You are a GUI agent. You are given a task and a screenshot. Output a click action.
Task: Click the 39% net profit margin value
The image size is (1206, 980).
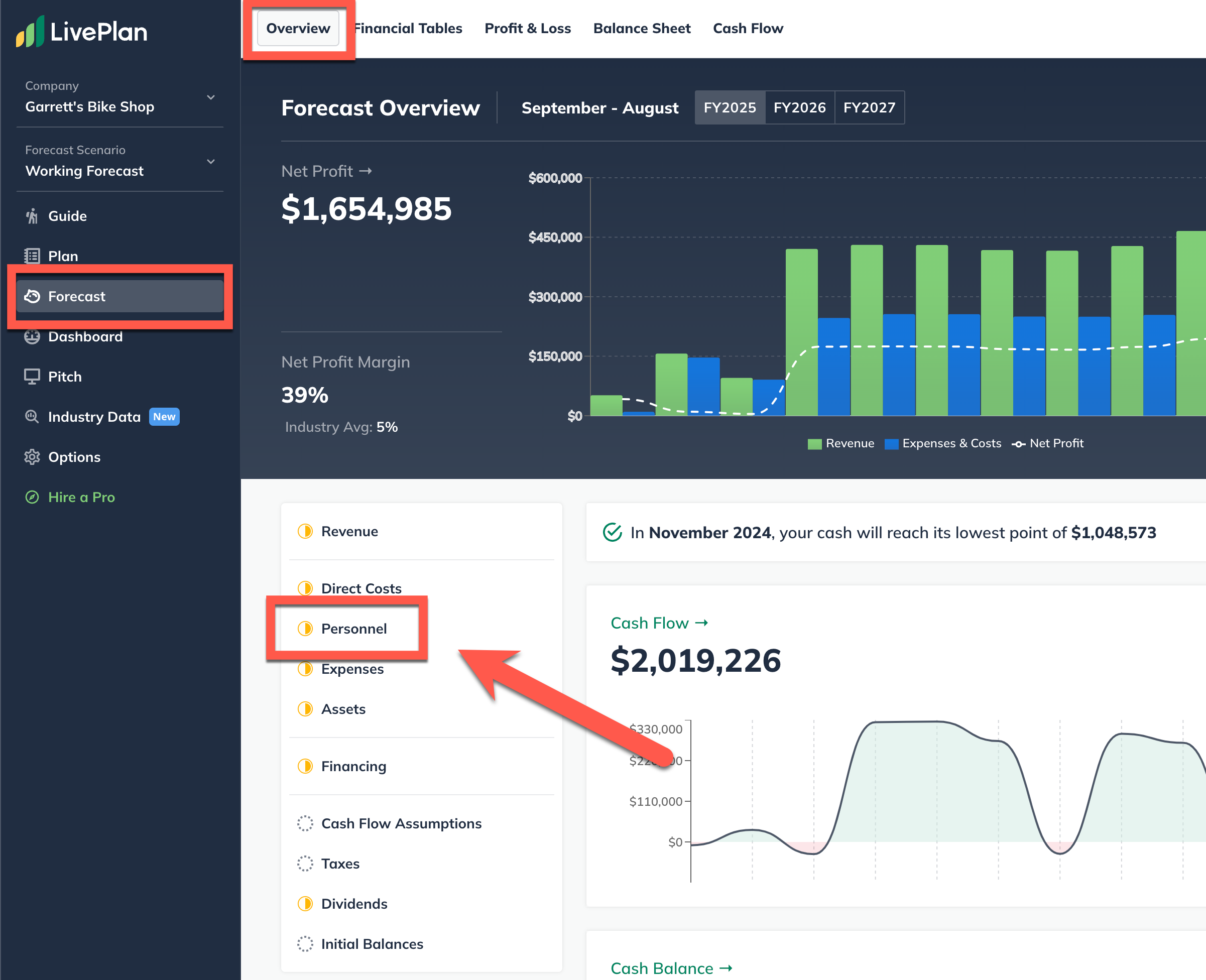pos(305,395)
